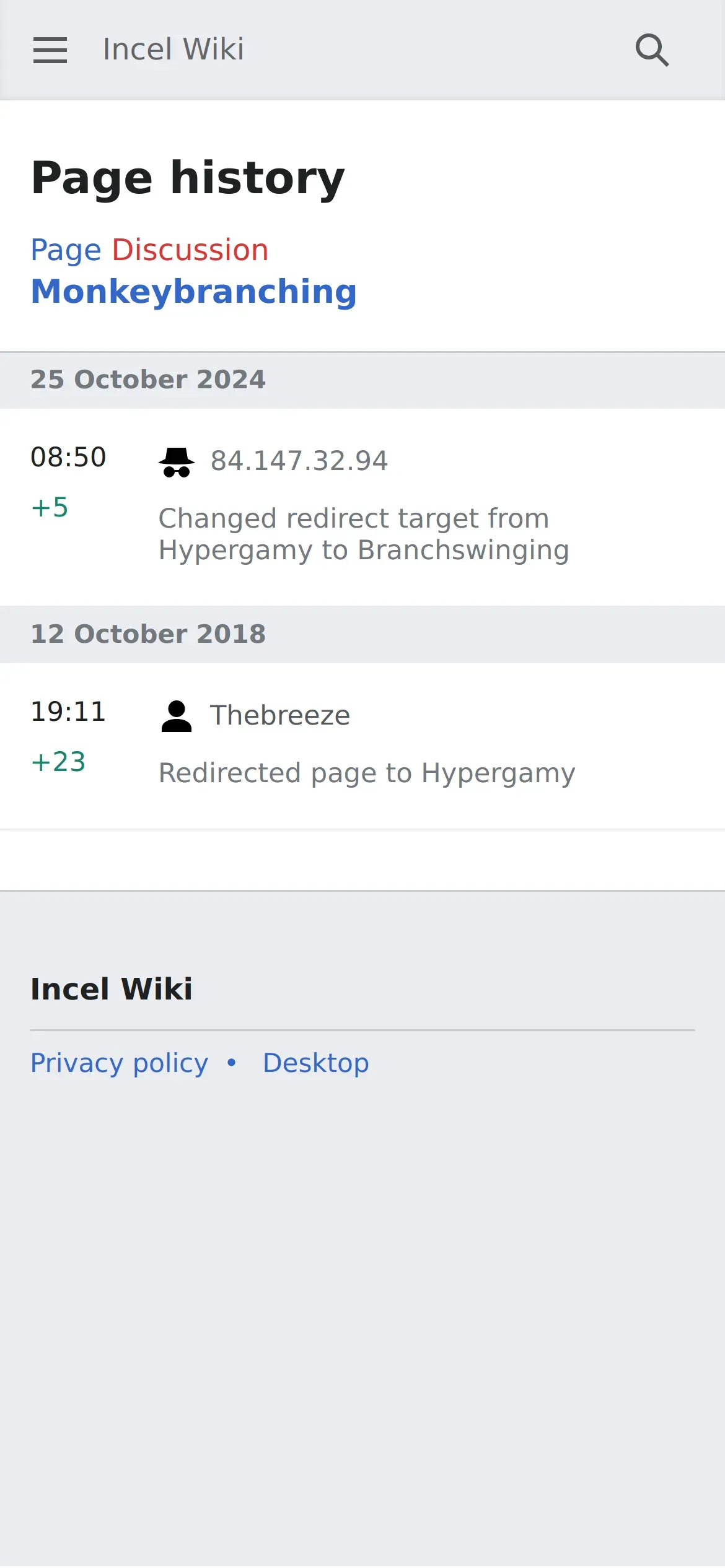Go to Incel Wiki header title
Screen dimensions: 725x1568
click(173, 50)
